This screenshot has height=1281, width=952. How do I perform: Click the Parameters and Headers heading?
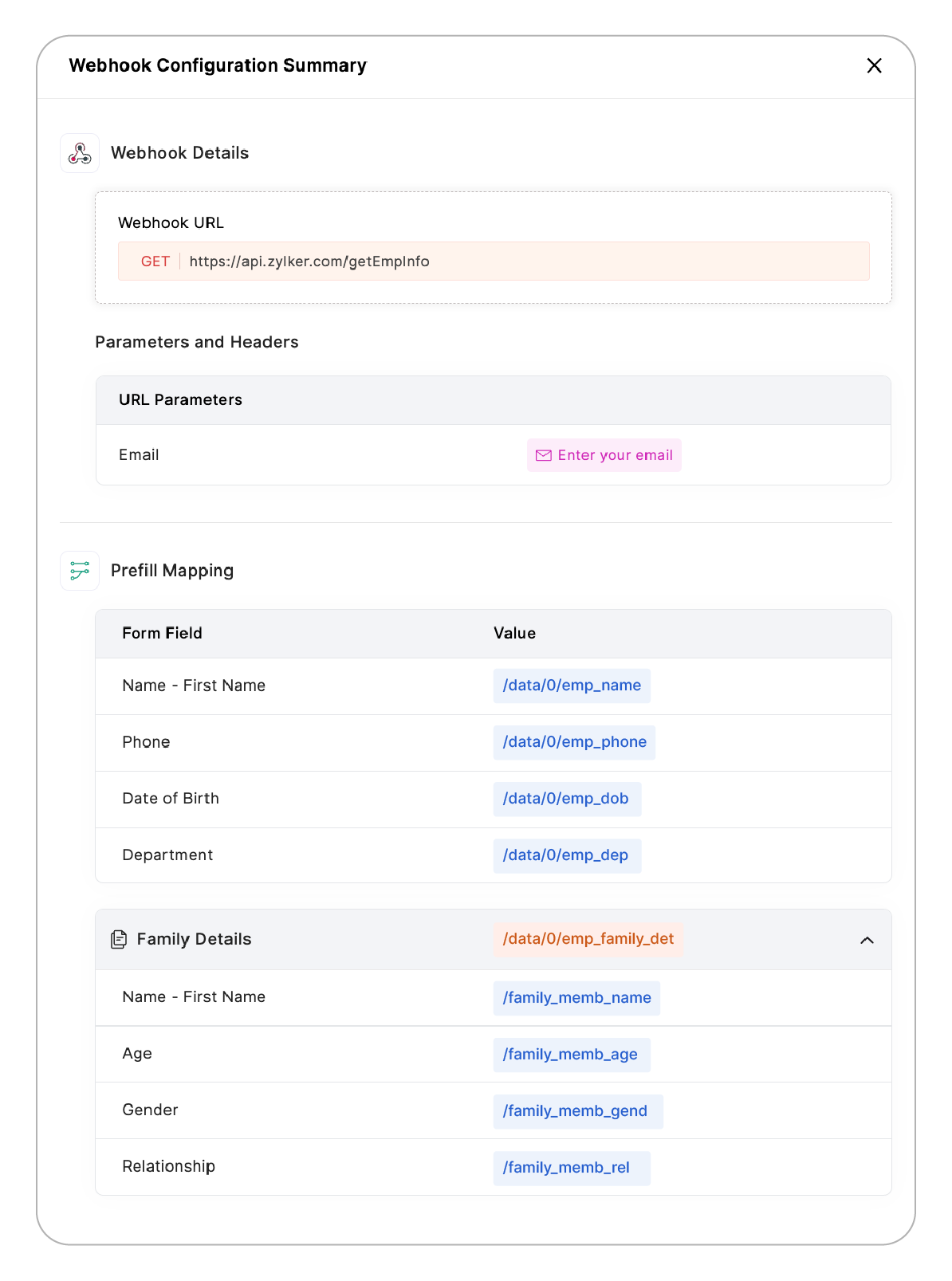point(197,342)
